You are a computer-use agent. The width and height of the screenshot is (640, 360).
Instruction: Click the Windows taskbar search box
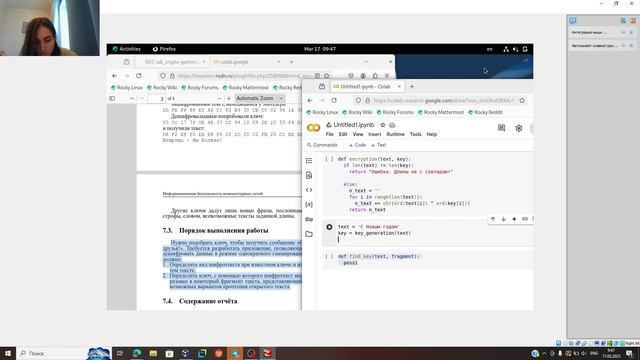coord(51,353)
